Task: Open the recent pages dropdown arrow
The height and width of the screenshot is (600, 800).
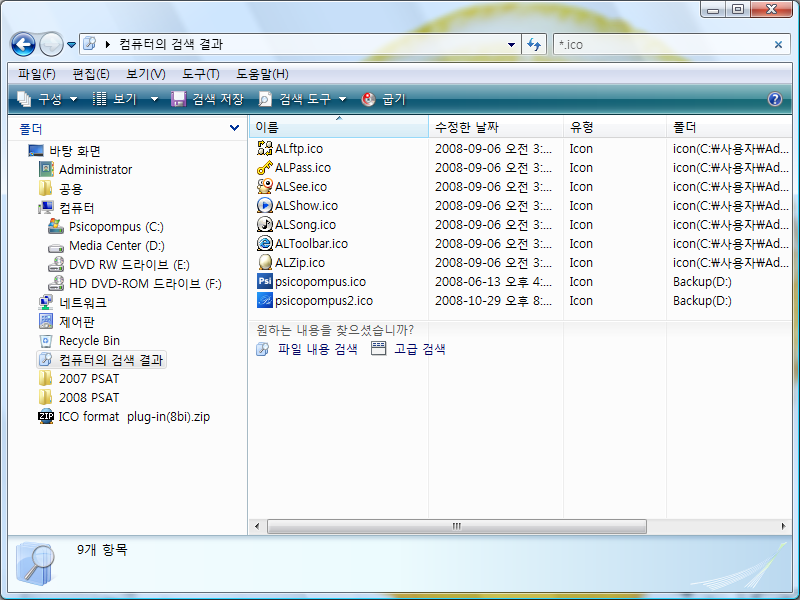Action: click(x=71, y=45)
